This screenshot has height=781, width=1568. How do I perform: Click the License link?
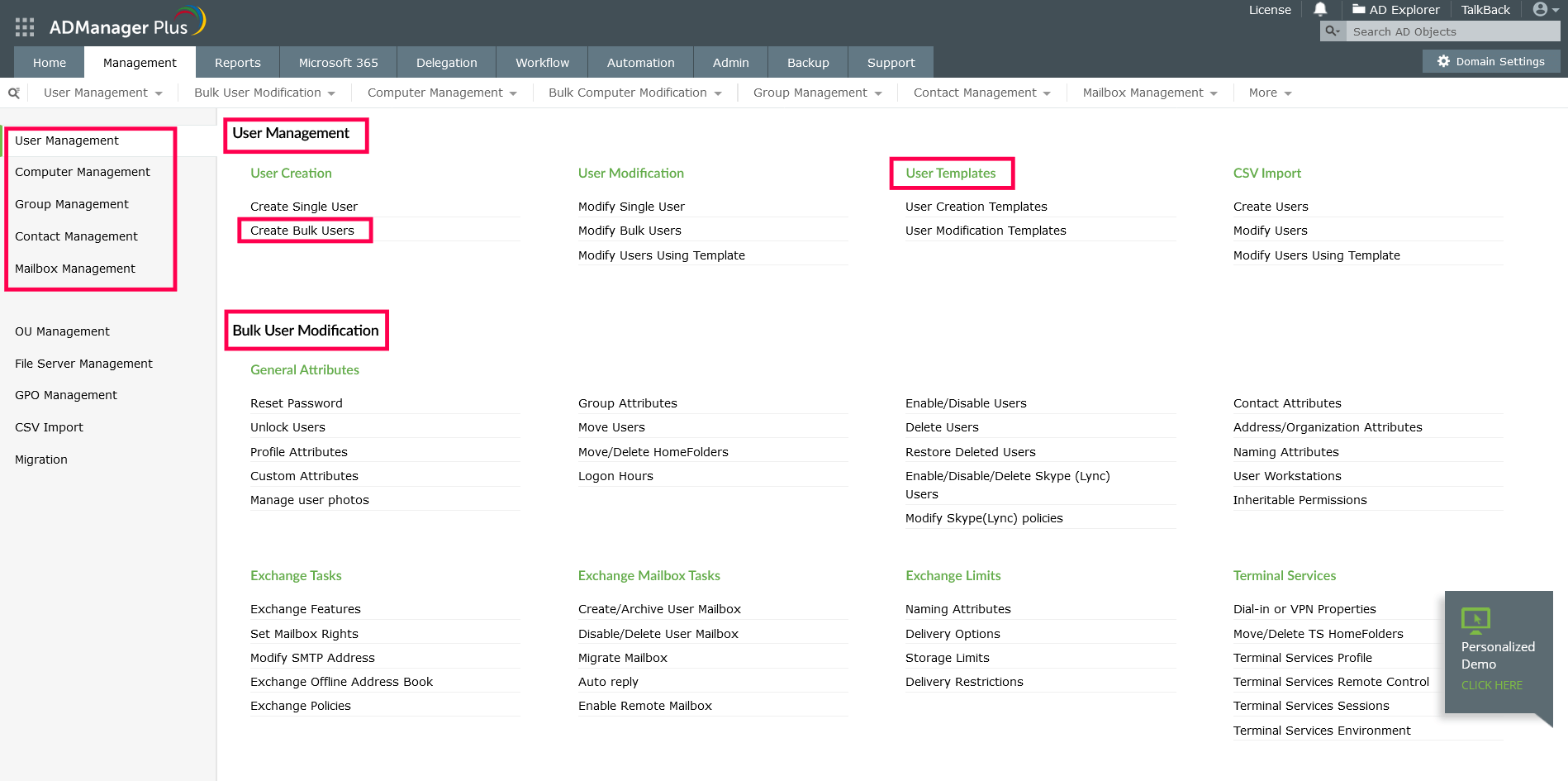point(1270,10)
